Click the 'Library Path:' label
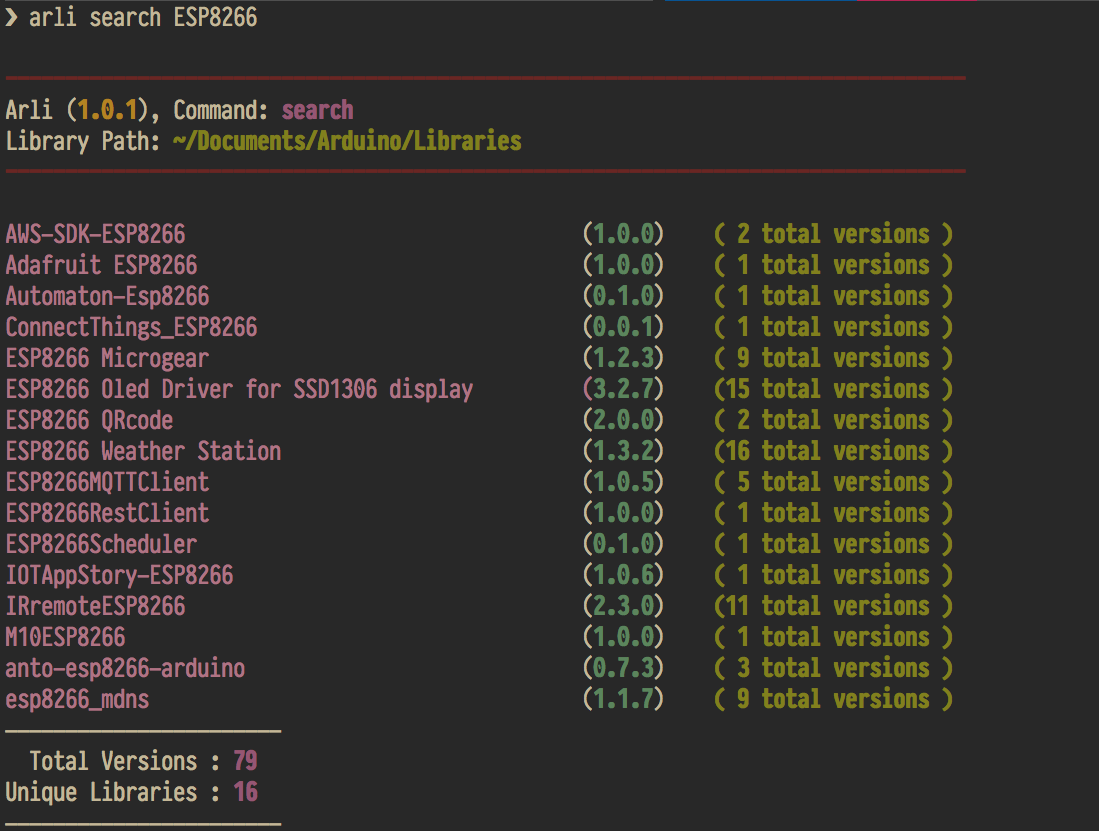This screenshot has height=831, width=1099. 83,141
